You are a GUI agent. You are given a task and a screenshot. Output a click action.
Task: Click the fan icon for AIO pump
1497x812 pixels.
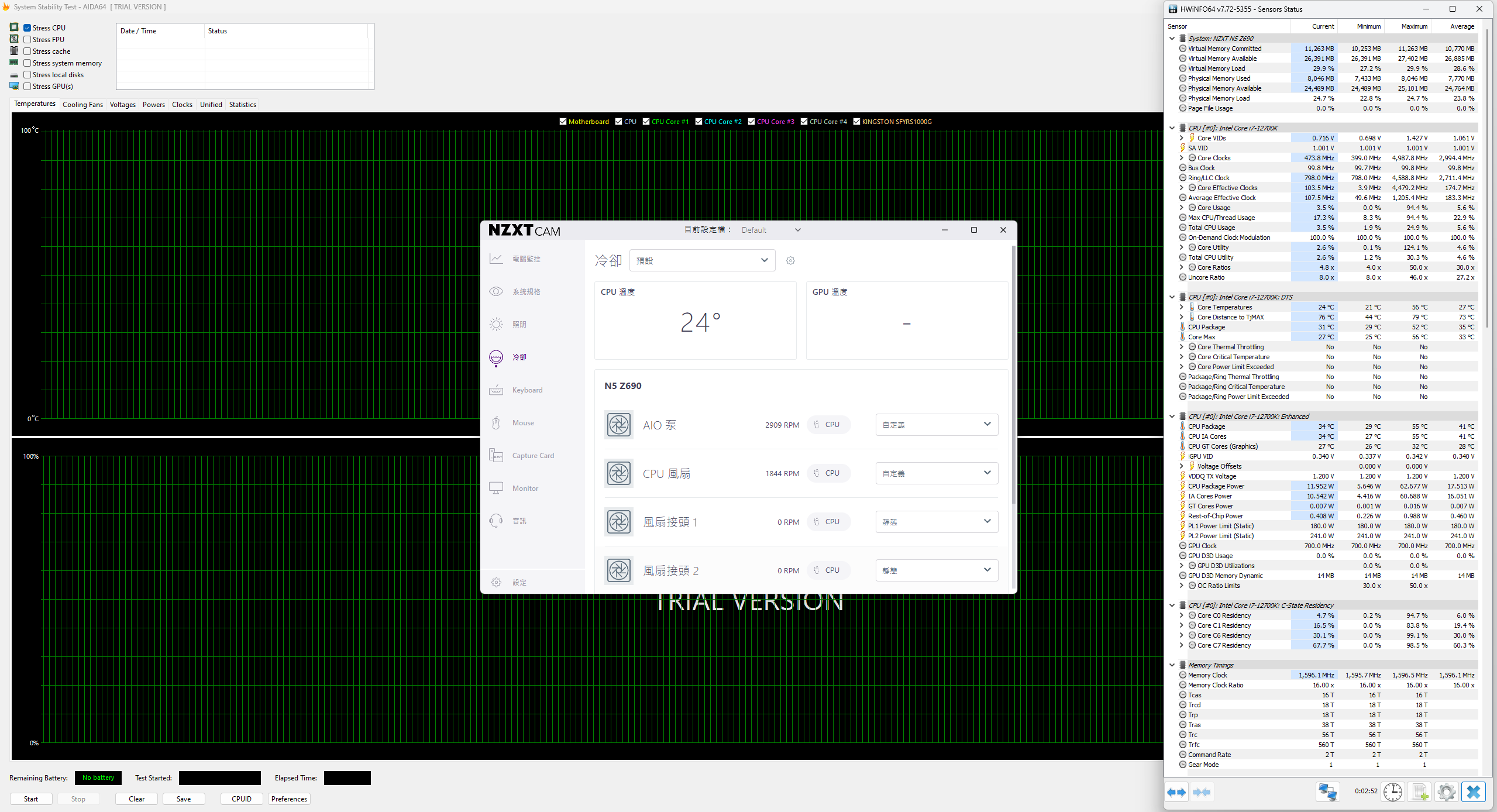tap(618, 425)
